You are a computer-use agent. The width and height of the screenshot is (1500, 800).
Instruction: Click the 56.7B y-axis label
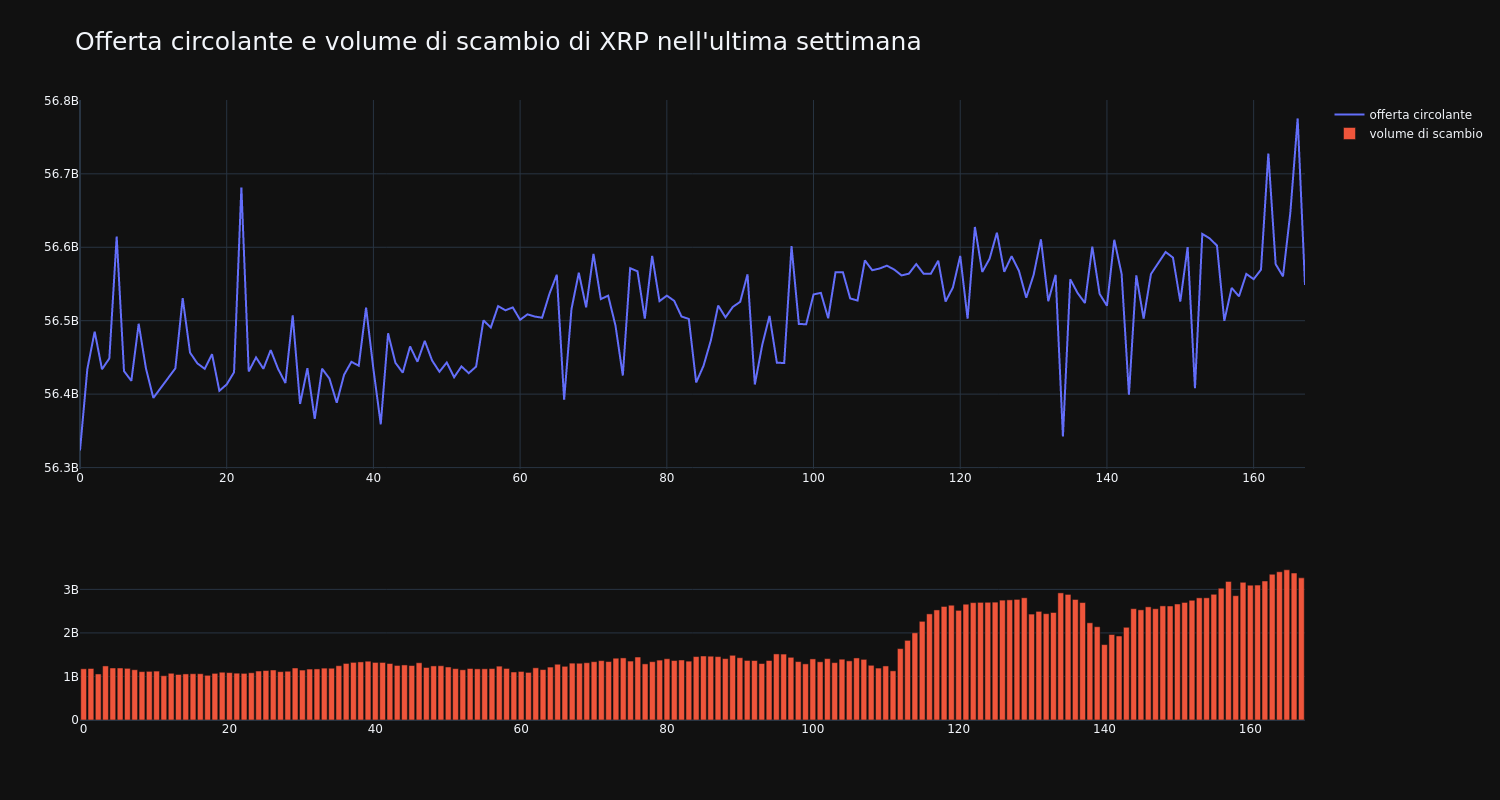(x=61, y=174)
